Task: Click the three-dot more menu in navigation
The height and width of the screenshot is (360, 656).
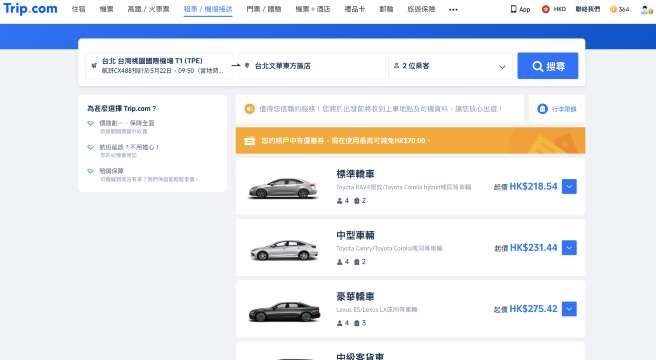Action: [x=453, y=9]
